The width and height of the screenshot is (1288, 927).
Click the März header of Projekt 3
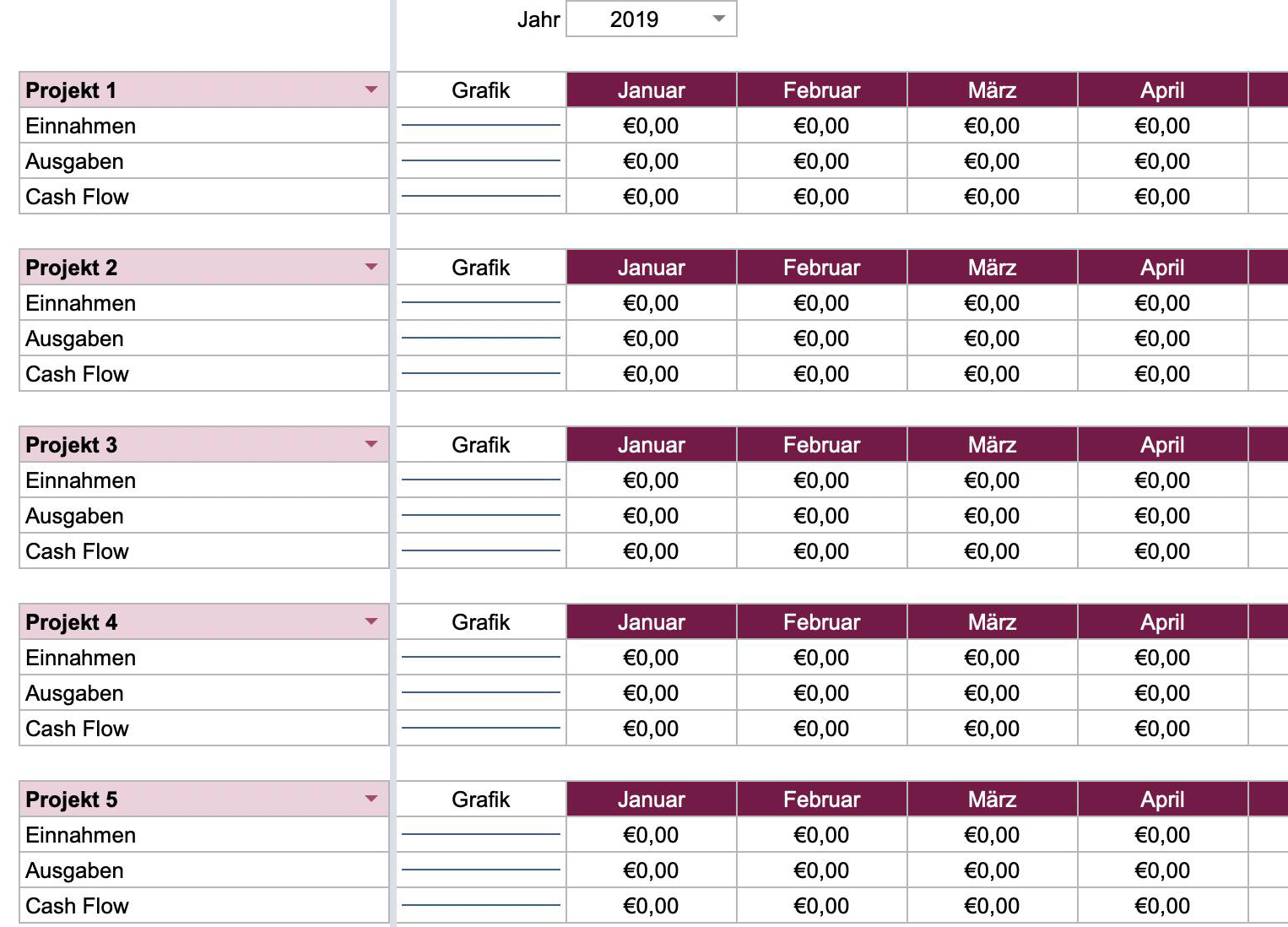(993, 444)
